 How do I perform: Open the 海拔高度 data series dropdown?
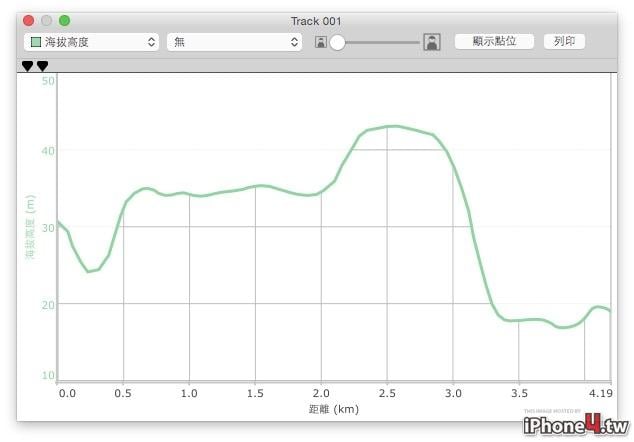(x=91, y=42)
